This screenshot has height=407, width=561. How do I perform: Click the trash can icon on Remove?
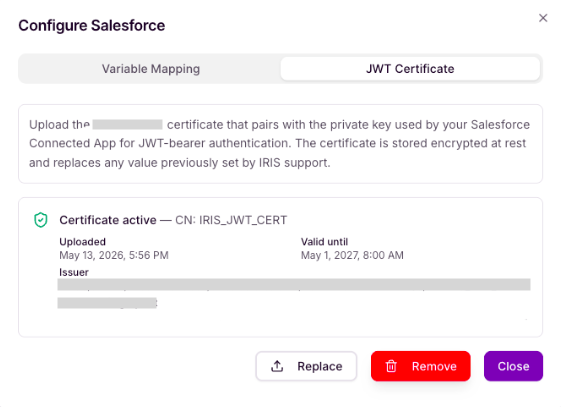point(391,366)
